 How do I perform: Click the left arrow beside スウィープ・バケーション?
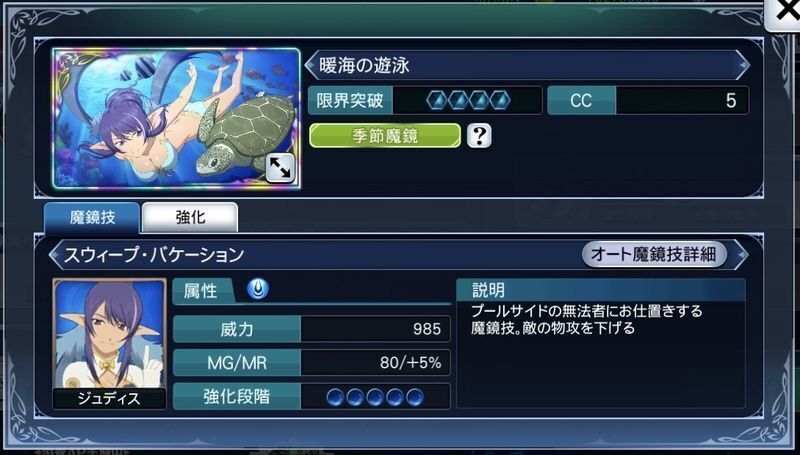(55, 255)
